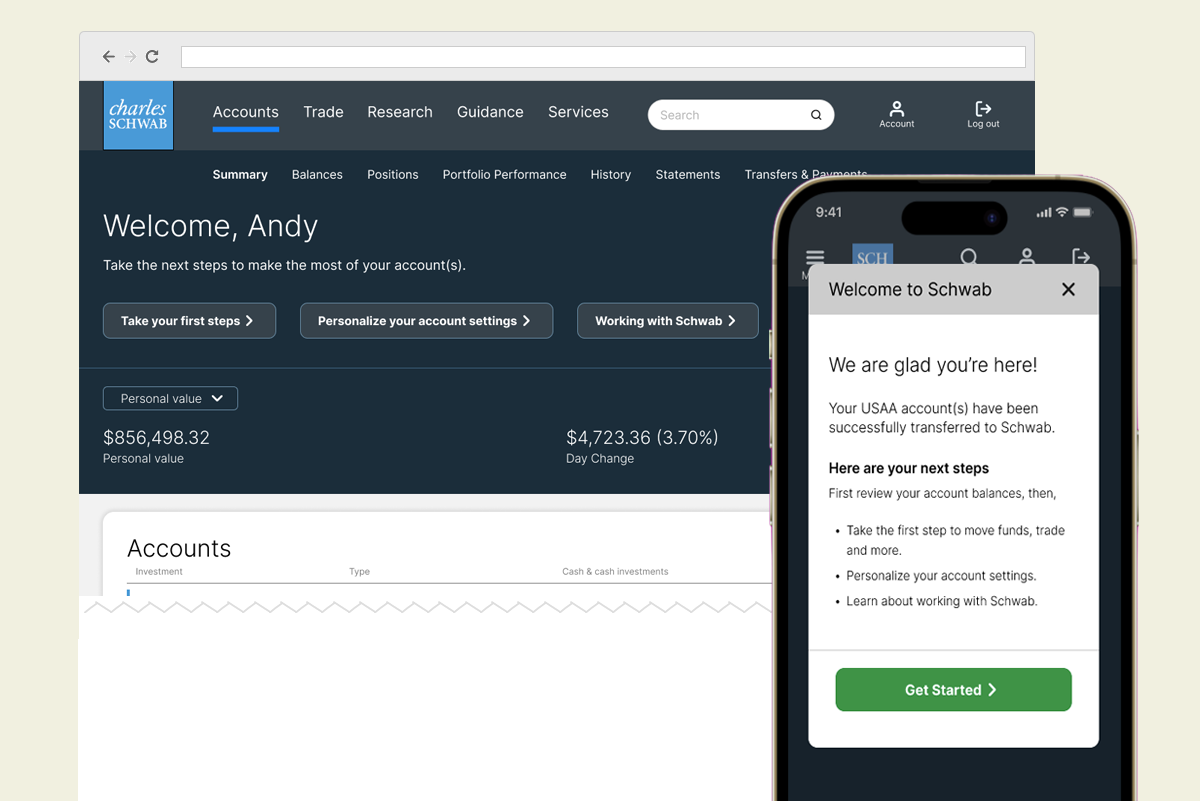1200x801 pixels.
Task: Click the browser address bar
Action: pyautogui.click(x=603, y=57)
